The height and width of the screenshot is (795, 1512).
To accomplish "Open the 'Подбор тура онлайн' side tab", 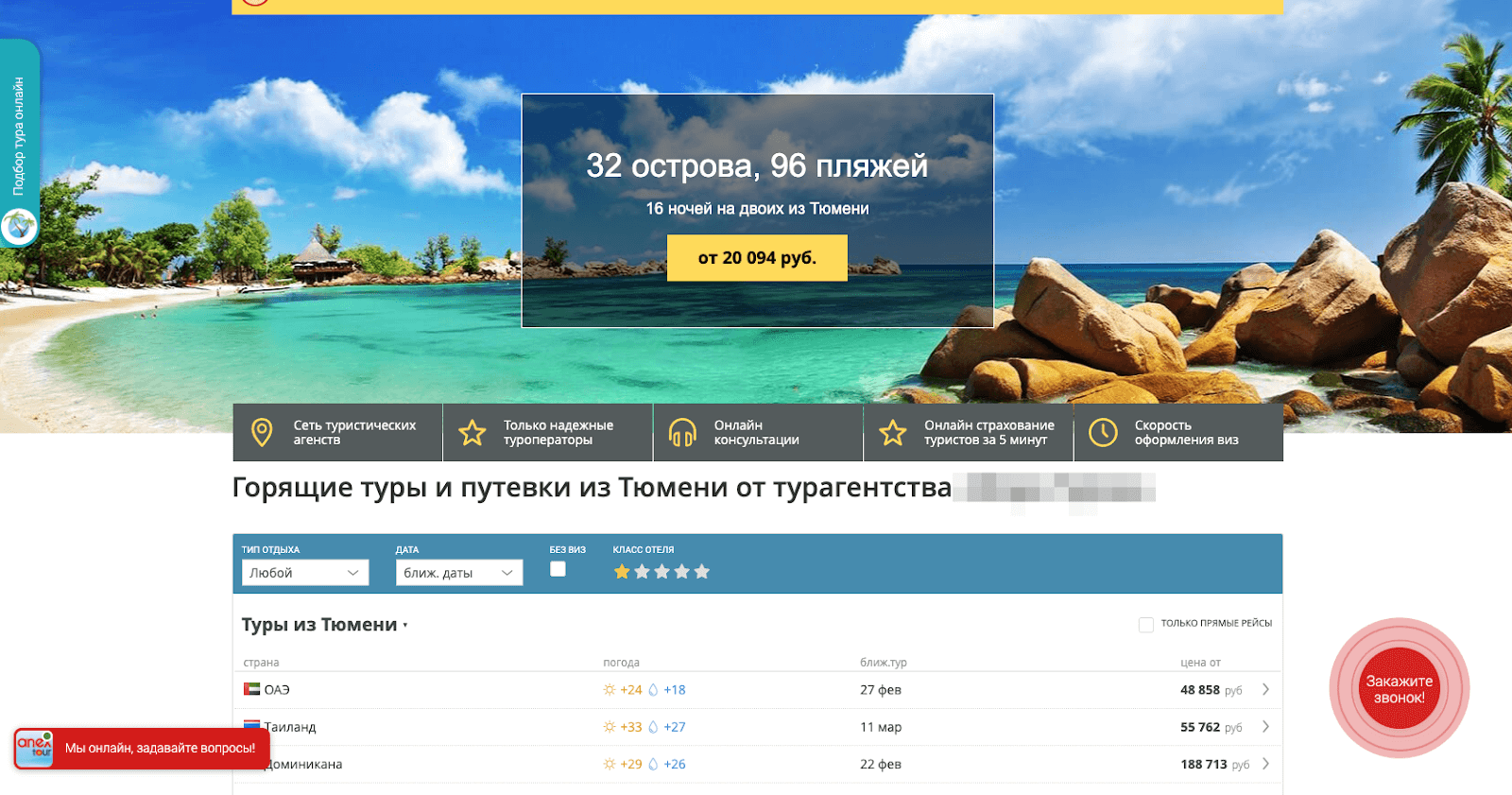I will coord(19,136).
